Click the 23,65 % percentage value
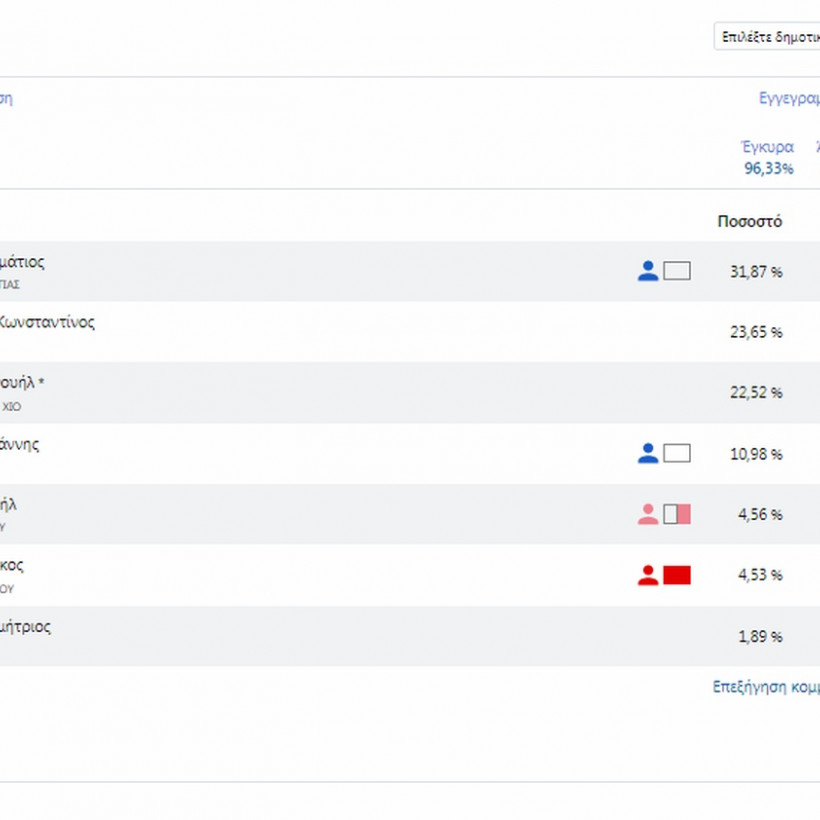820x820 pixels. (756, 332)
